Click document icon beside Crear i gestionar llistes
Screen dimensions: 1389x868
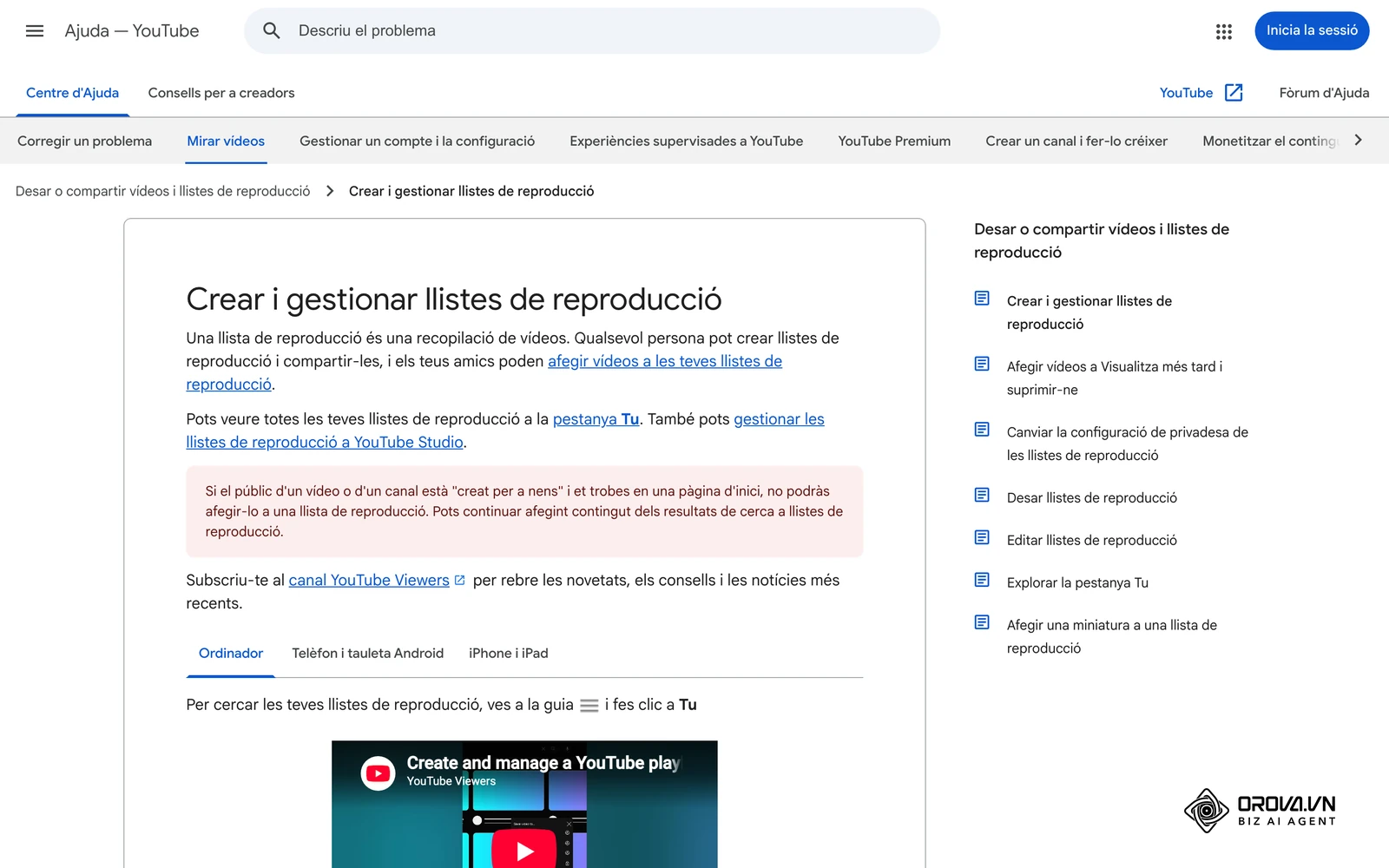click(x=982, y=299)
